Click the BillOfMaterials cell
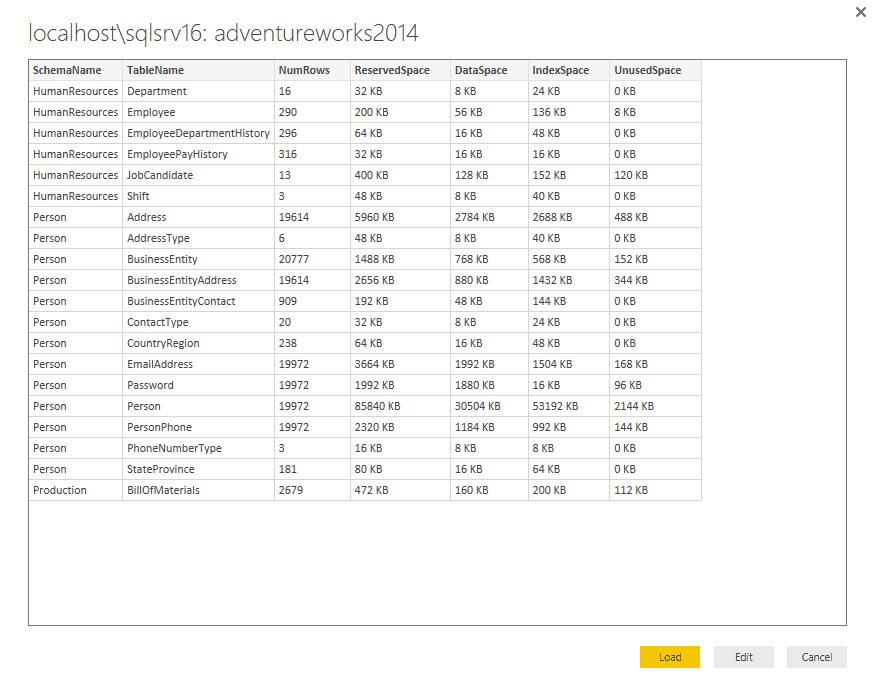877x693 pixels. coord(199,490)
